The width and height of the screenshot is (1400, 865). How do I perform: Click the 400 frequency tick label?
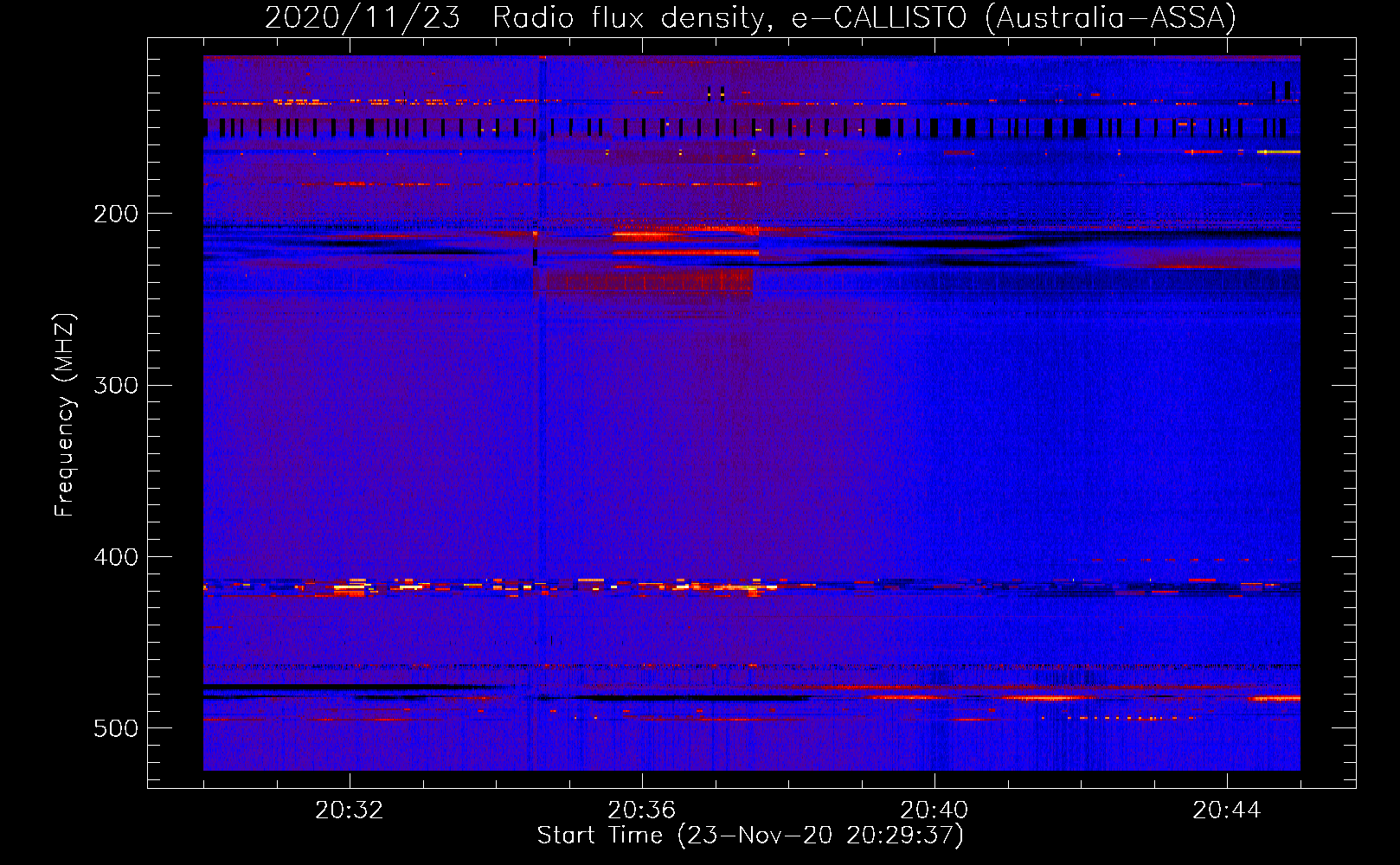click(116, 557)
